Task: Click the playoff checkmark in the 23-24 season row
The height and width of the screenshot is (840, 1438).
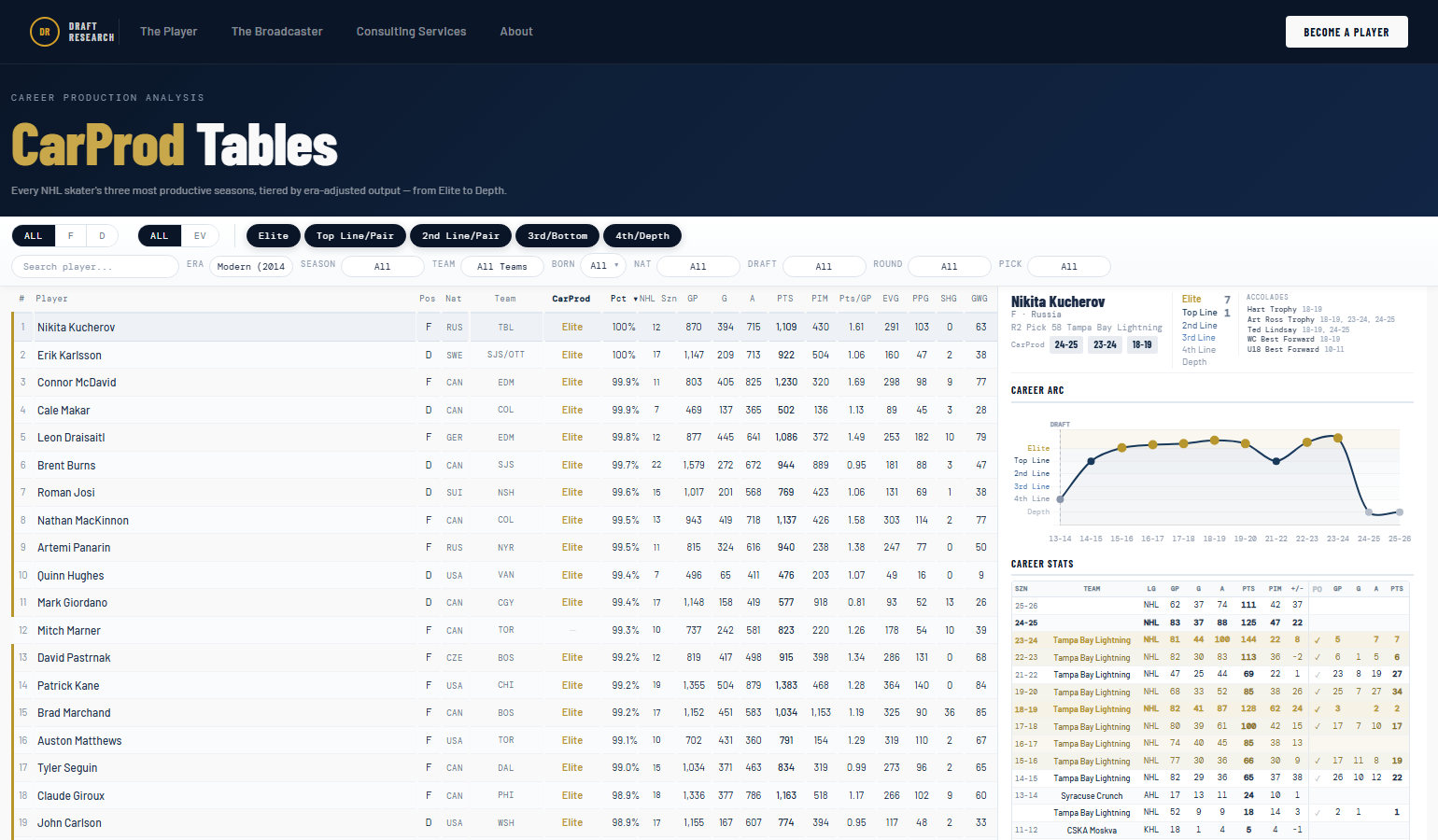Action: [1317, 640]
